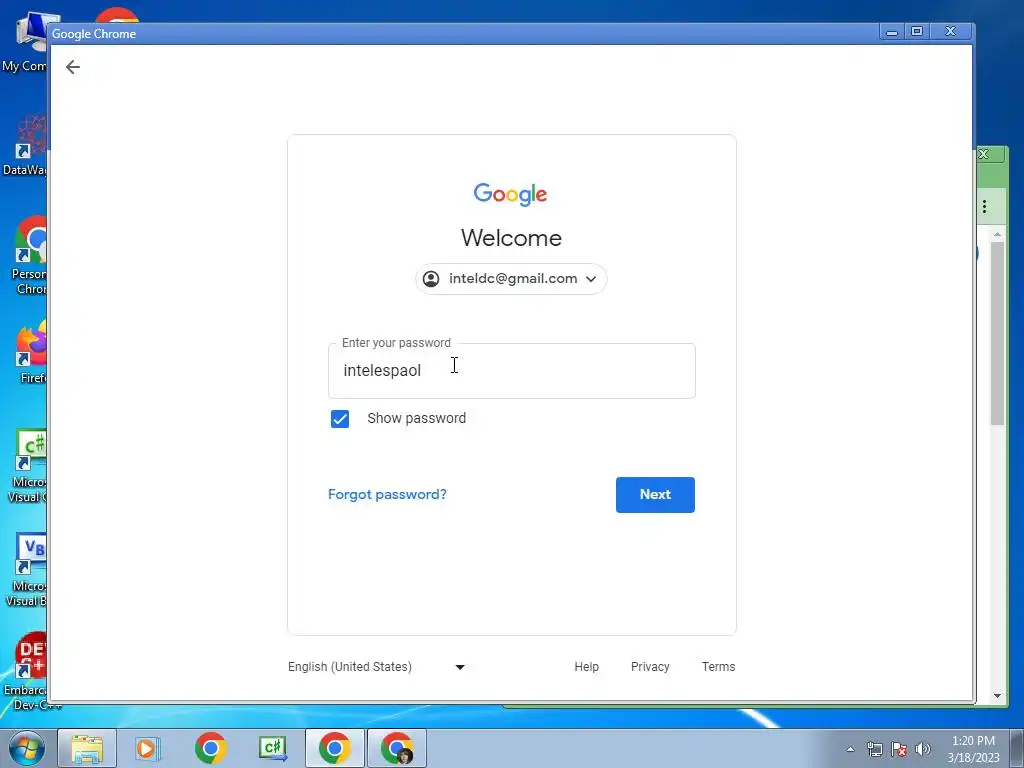1024x768 pixels.
Task: Open the C# application in the taskbar
Action: coord(272,748)
